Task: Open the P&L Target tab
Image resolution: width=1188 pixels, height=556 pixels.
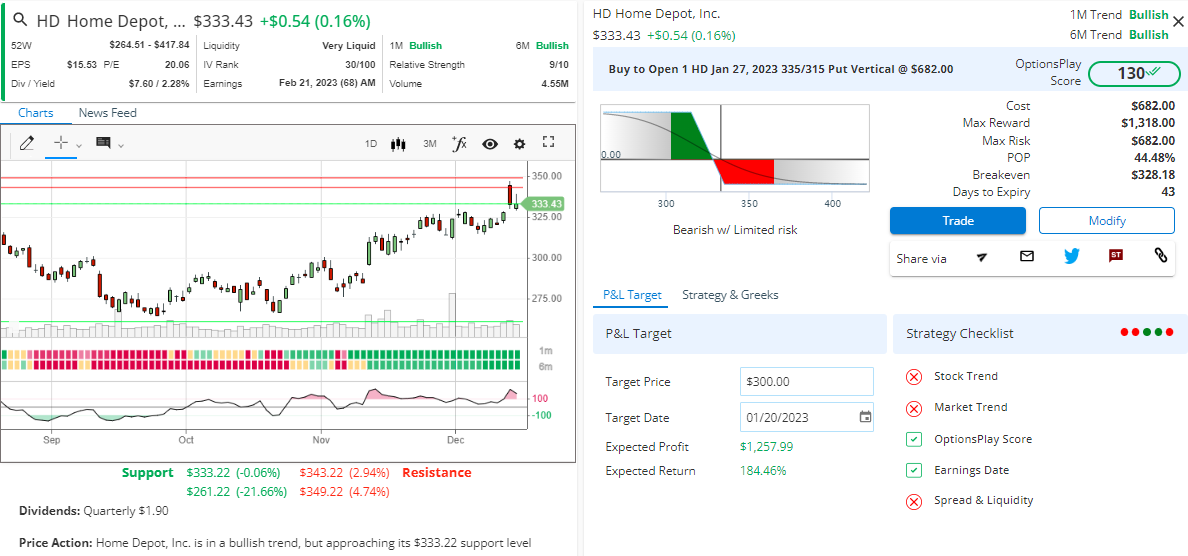Action: coord(632,295)
